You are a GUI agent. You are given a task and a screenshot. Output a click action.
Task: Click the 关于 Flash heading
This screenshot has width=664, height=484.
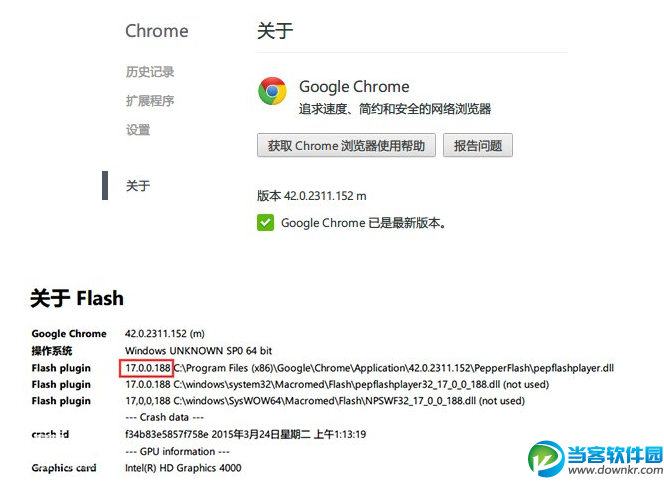pos(77,298)
